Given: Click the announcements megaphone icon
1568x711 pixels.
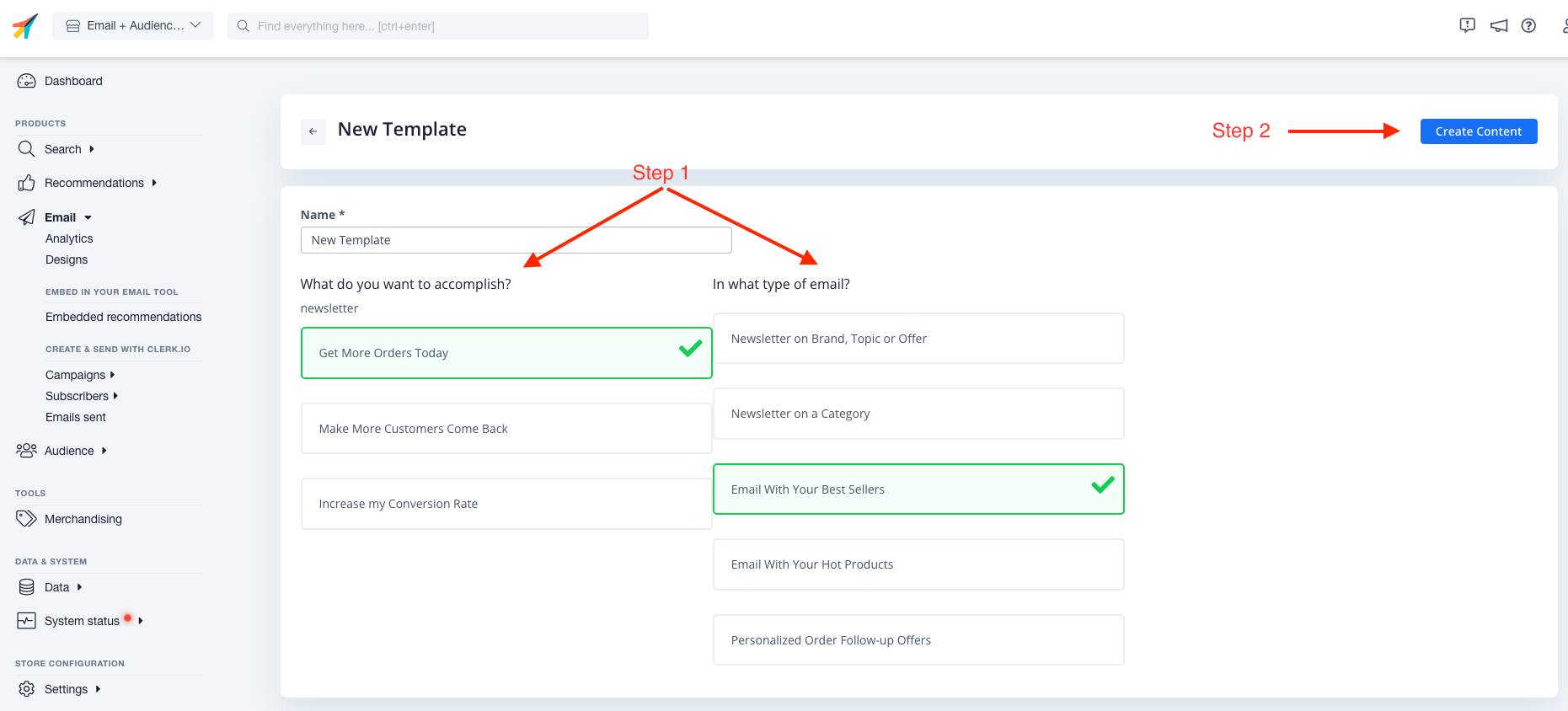Looking at the screenshot, I should pyautogui.click(x=1498, y=26).
